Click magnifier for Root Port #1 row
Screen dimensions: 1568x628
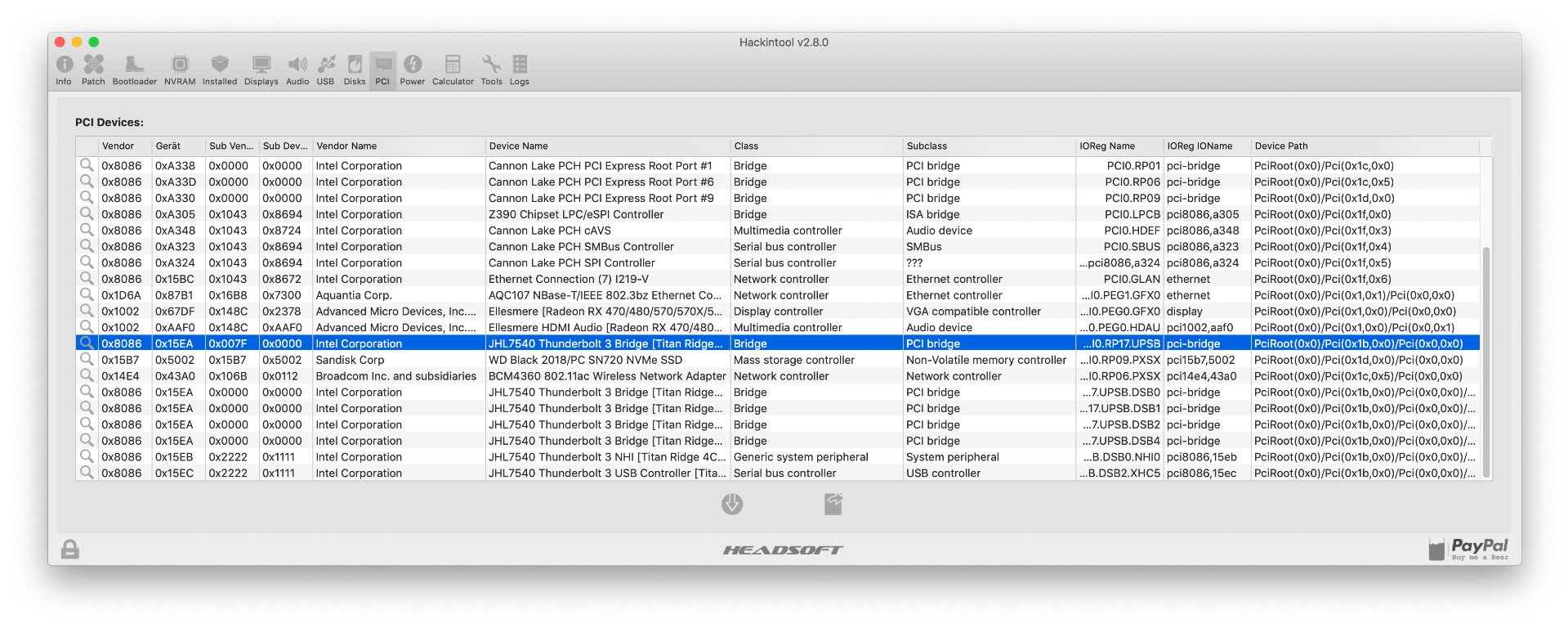click(x=87, y=165)
